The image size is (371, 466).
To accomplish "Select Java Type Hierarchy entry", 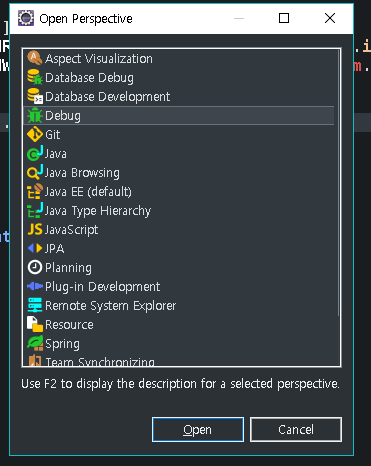I will [98, 211].
